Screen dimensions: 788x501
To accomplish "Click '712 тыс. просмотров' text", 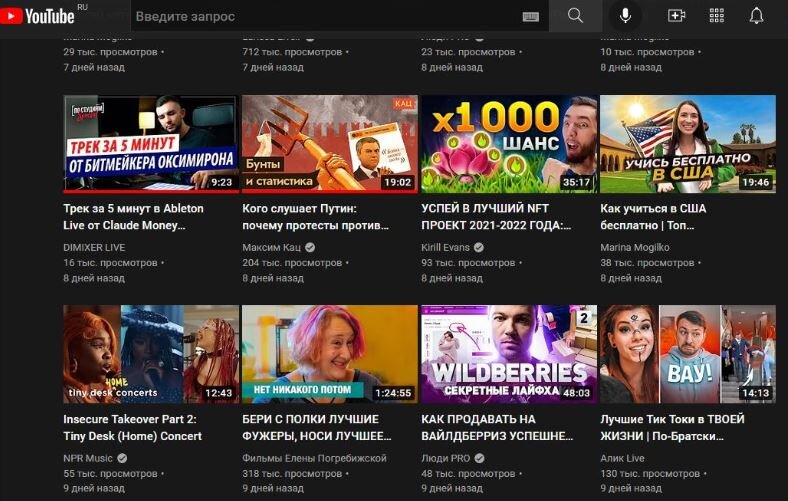I will (292, 52).
